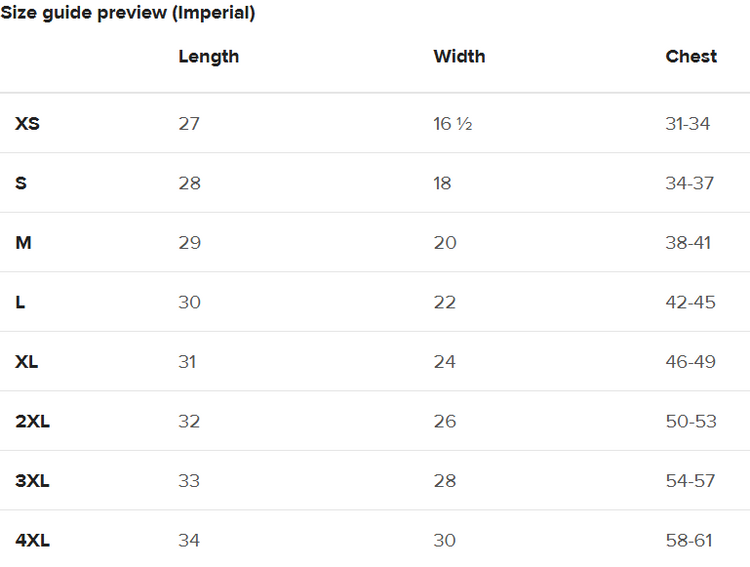This screenshot has width=750, height=567.
Task: Click the 4XL chest range 58-61
Action: [689, 540]
